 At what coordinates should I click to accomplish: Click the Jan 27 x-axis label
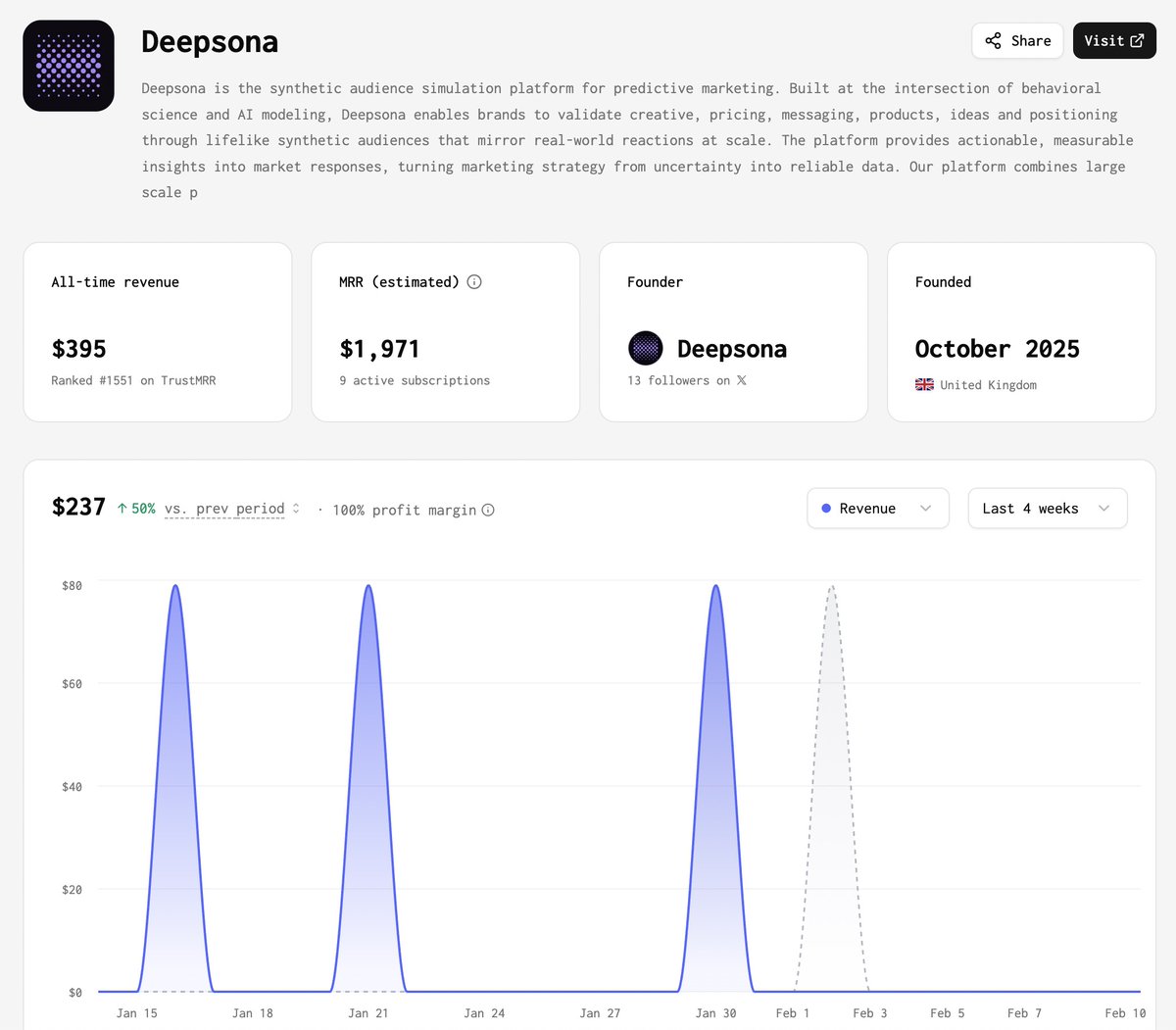tap(600, 1012)
